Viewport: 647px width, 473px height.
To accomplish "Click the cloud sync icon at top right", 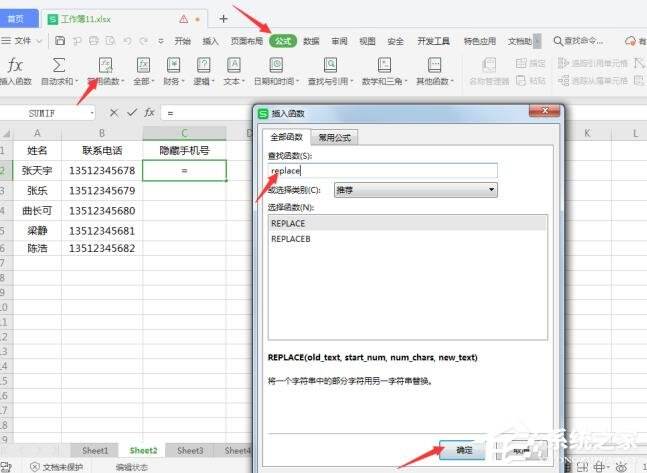I will pyautogui.click(x=630, y=41).
